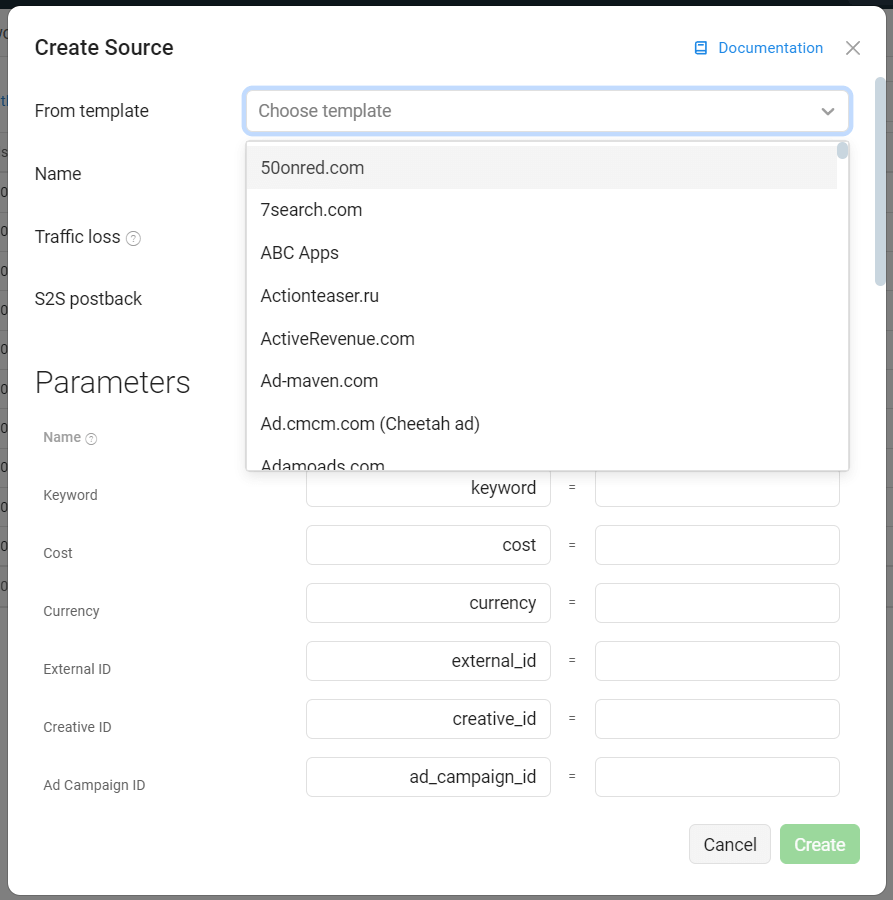The height and width of the screenshot is (900, 893).
Task: Click the template dropdown chevron arrow
Action: (x=828, y=111)
